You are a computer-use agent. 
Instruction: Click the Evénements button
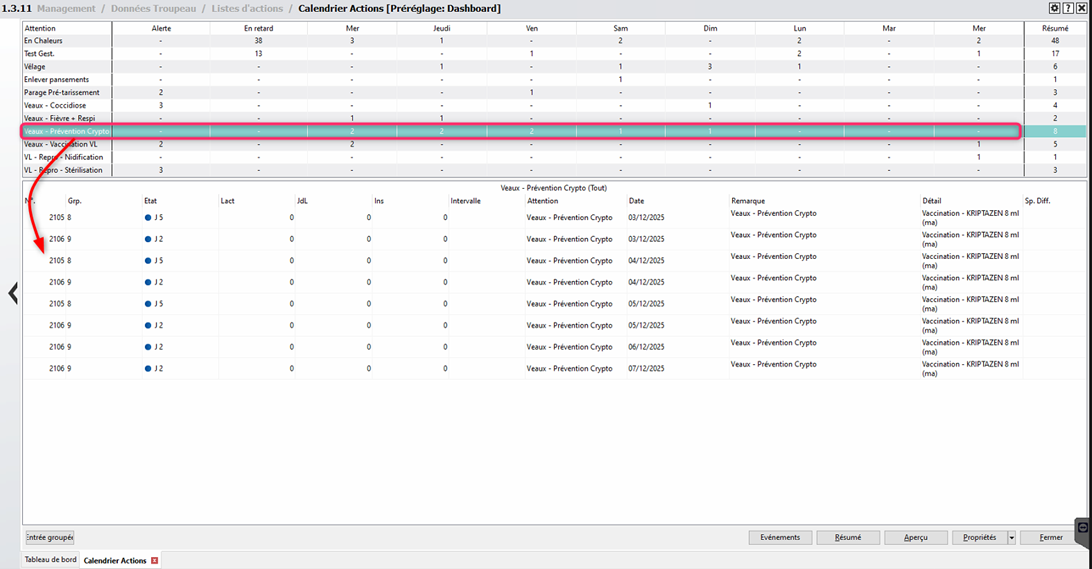point(780,538)
